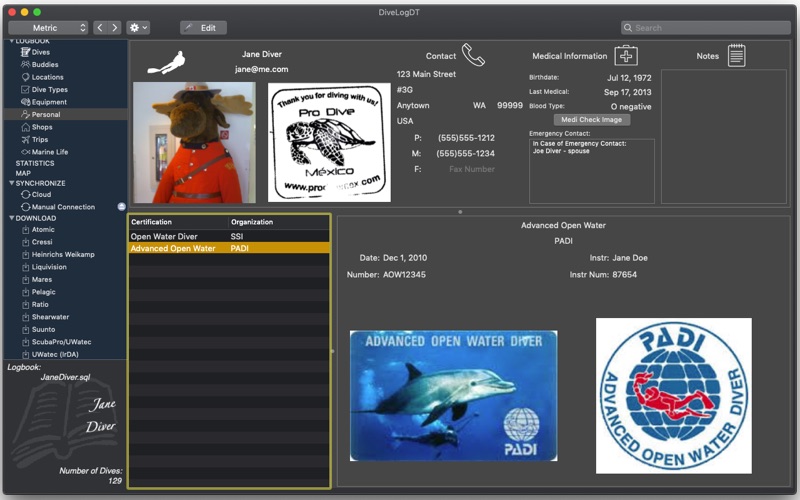Open Trips with the airplane icon

pyautogui.click(x=34, y=139)
